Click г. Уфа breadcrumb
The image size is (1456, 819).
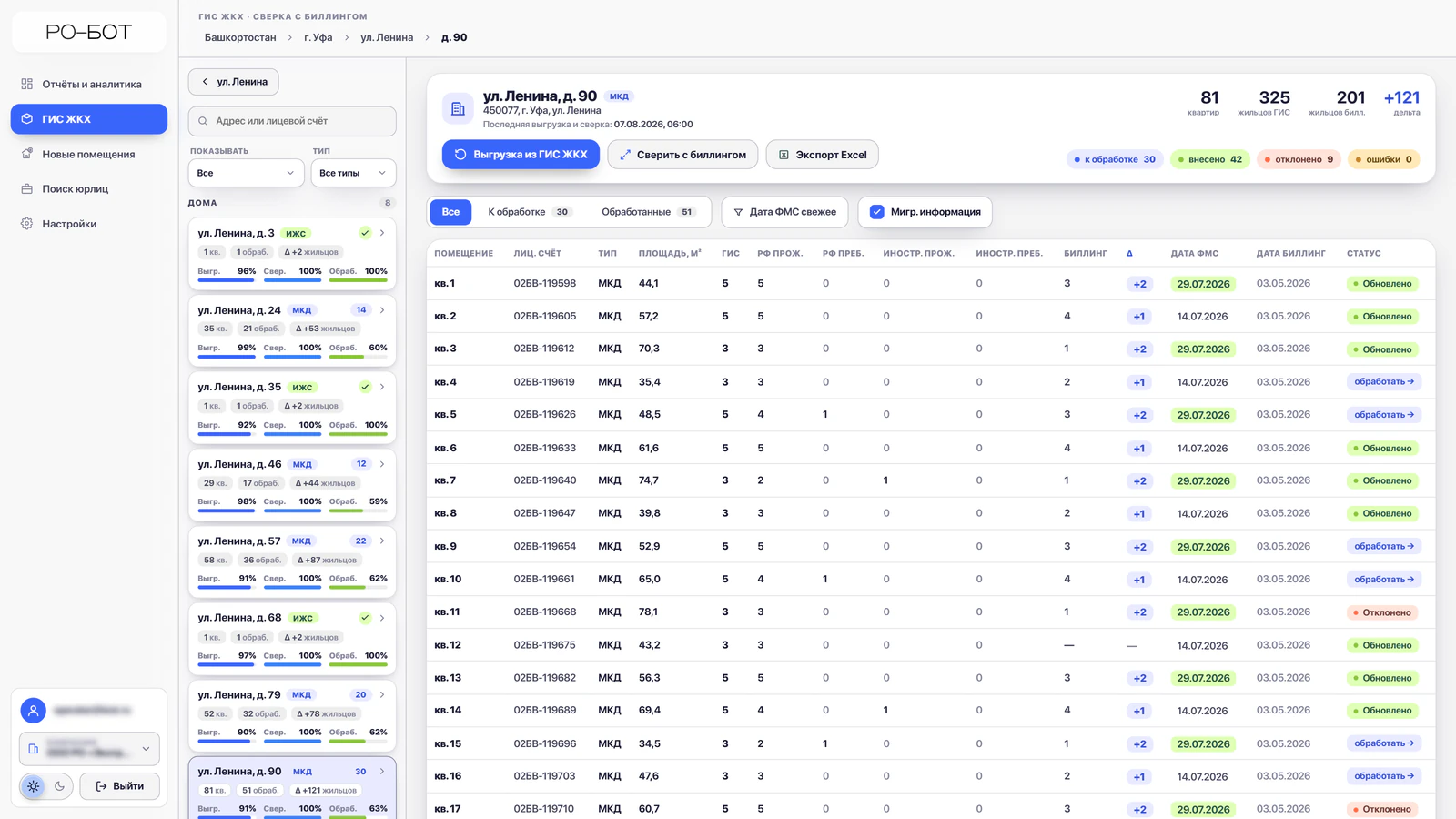pos(318,37)
